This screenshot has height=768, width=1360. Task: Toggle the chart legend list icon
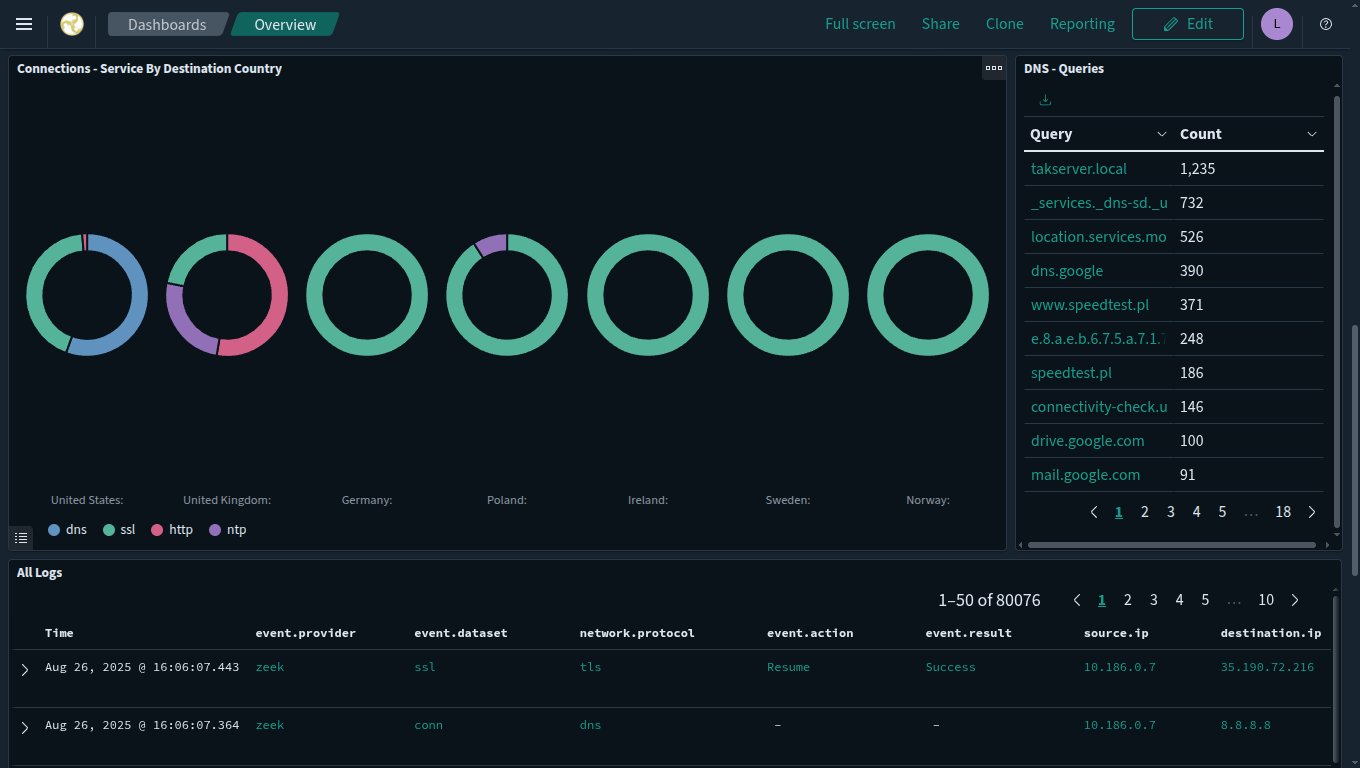[x=21, y=538]
